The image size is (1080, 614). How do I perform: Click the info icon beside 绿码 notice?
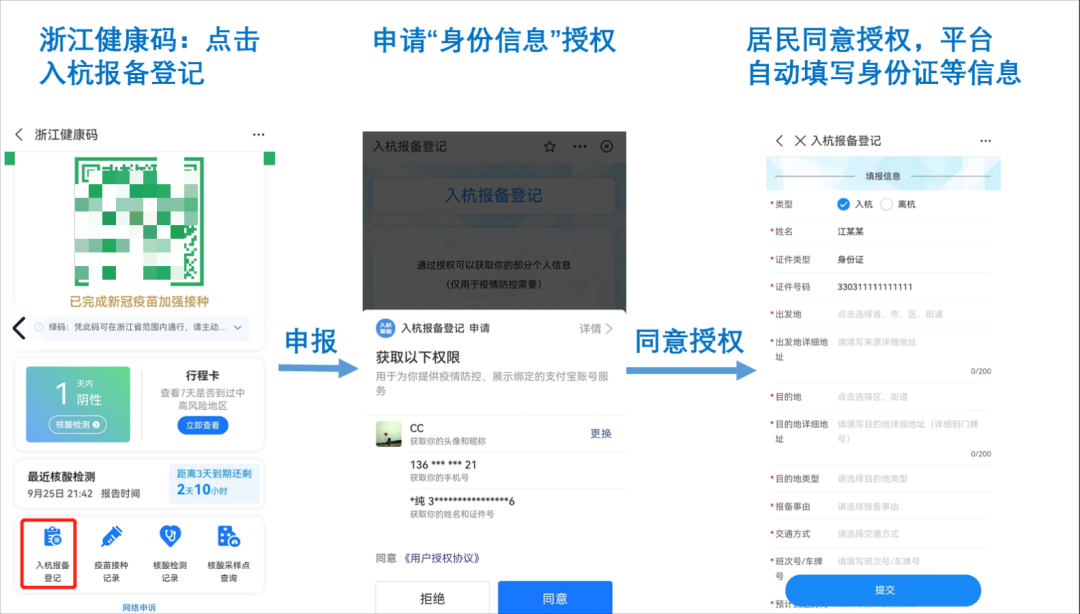click(39, 327)
